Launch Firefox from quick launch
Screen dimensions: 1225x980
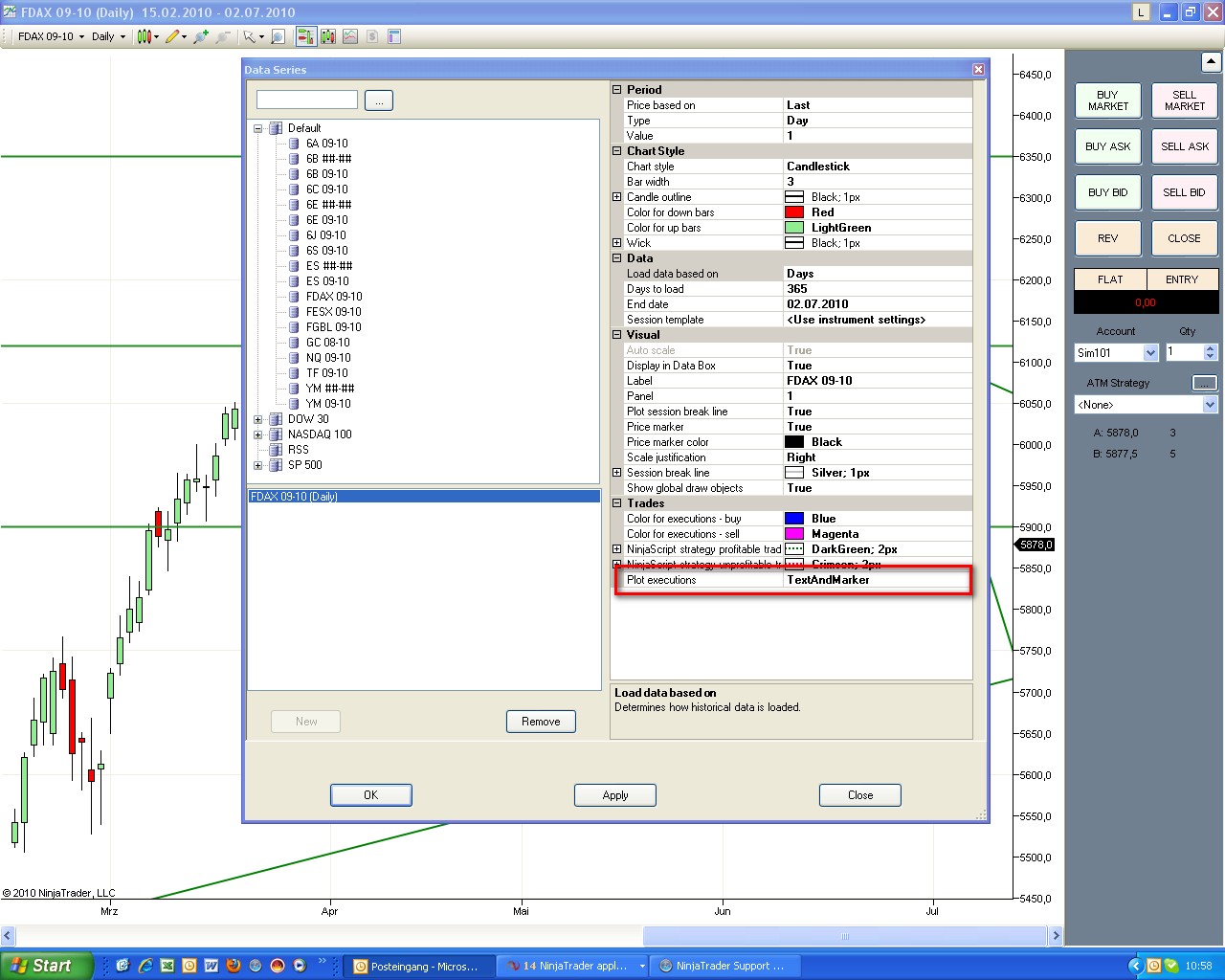(234, 966)
